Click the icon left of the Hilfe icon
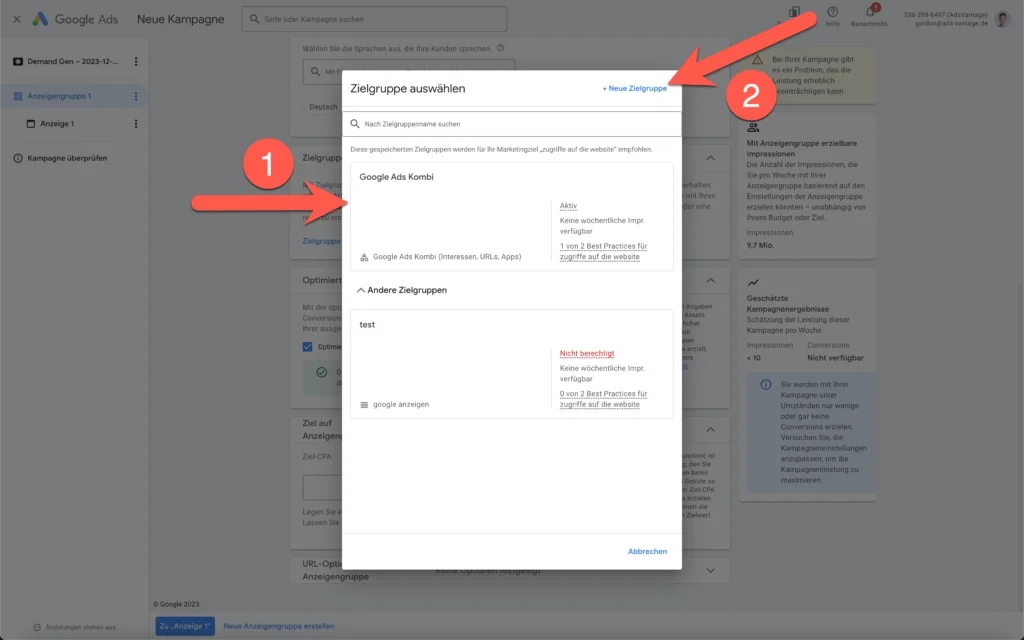The image size is (1024, 640). (794, 12)
